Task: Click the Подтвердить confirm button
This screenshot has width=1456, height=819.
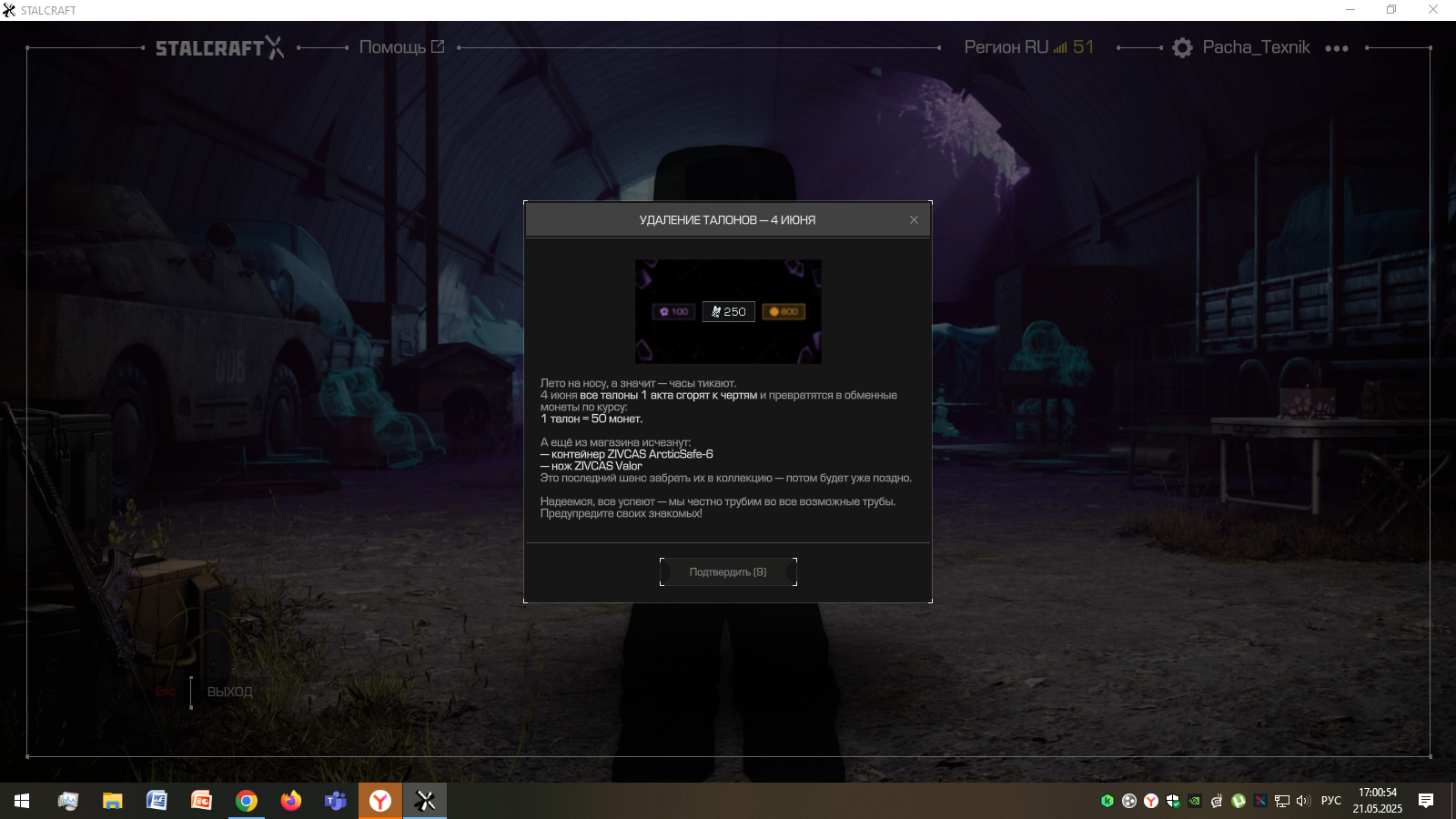Action: 728,572
